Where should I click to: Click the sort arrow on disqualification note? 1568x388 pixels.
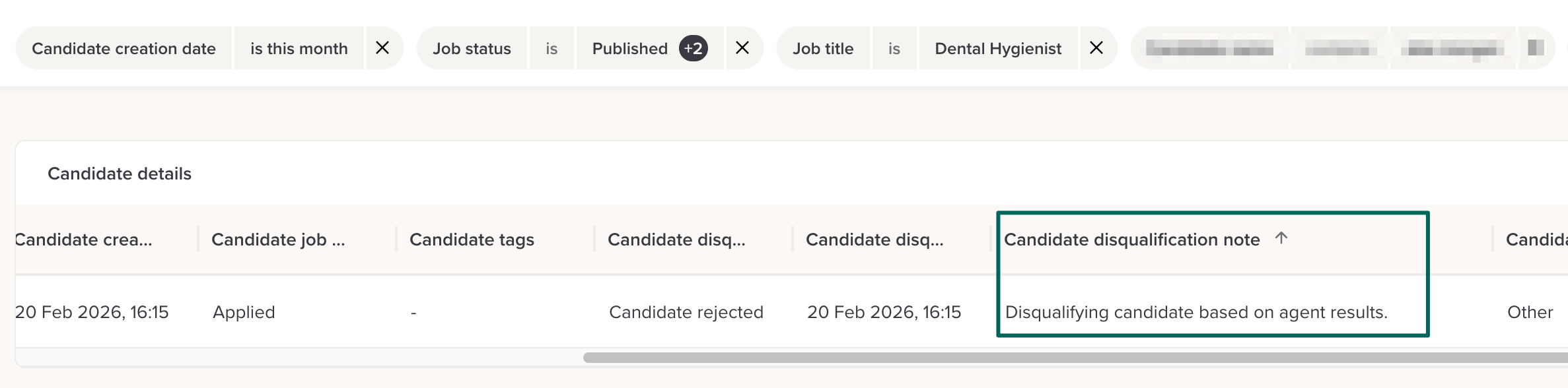(1281, 238)
